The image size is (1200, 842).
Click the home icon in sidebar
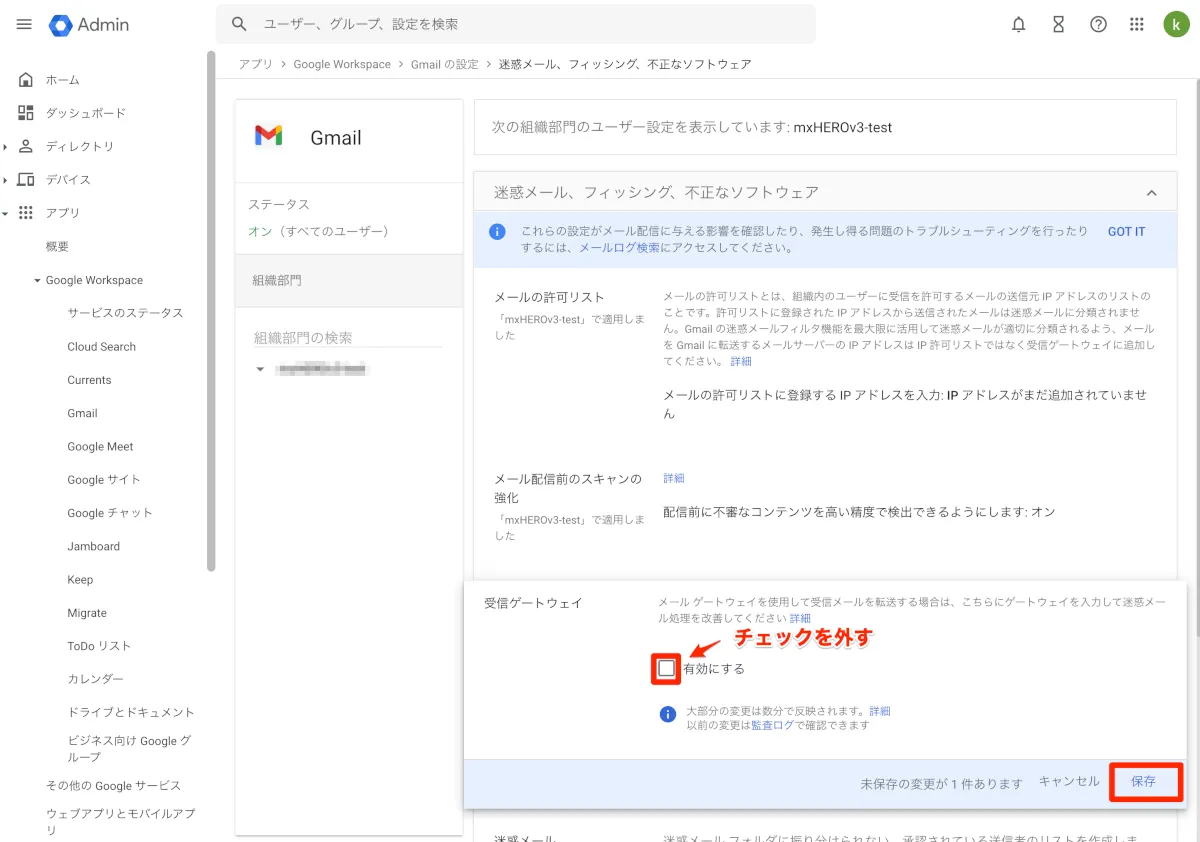pyautogui.click(x=26, y=80)
